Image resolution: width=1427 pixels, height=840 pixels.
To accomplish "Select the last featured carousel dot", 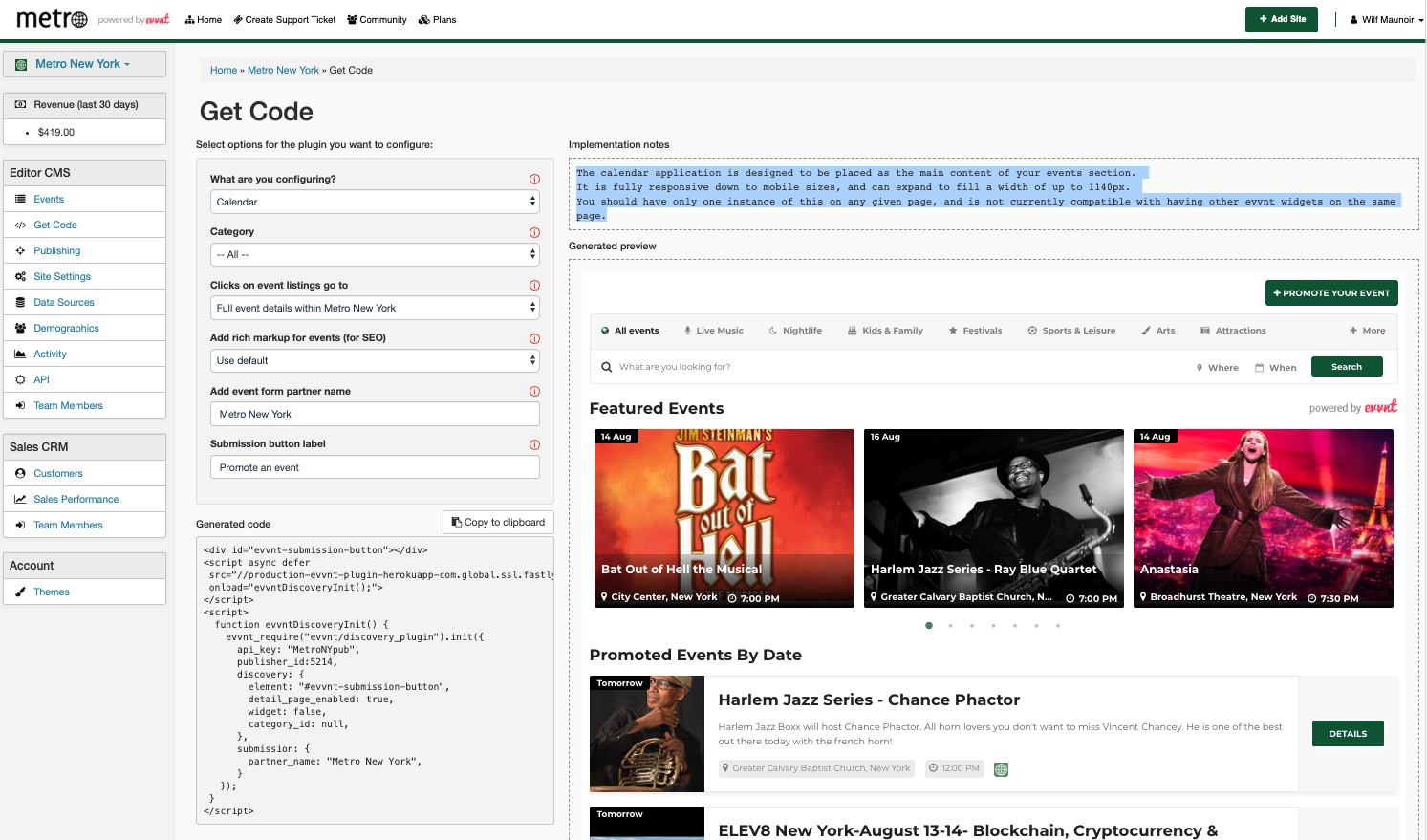I will point(1058,626).
